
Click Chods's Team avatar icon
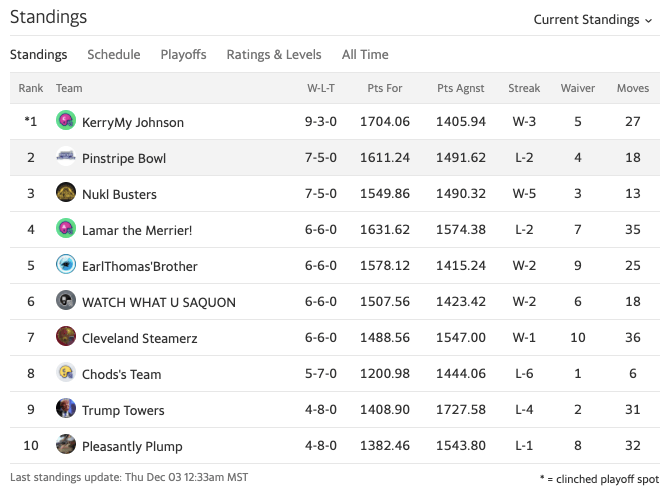66,373
